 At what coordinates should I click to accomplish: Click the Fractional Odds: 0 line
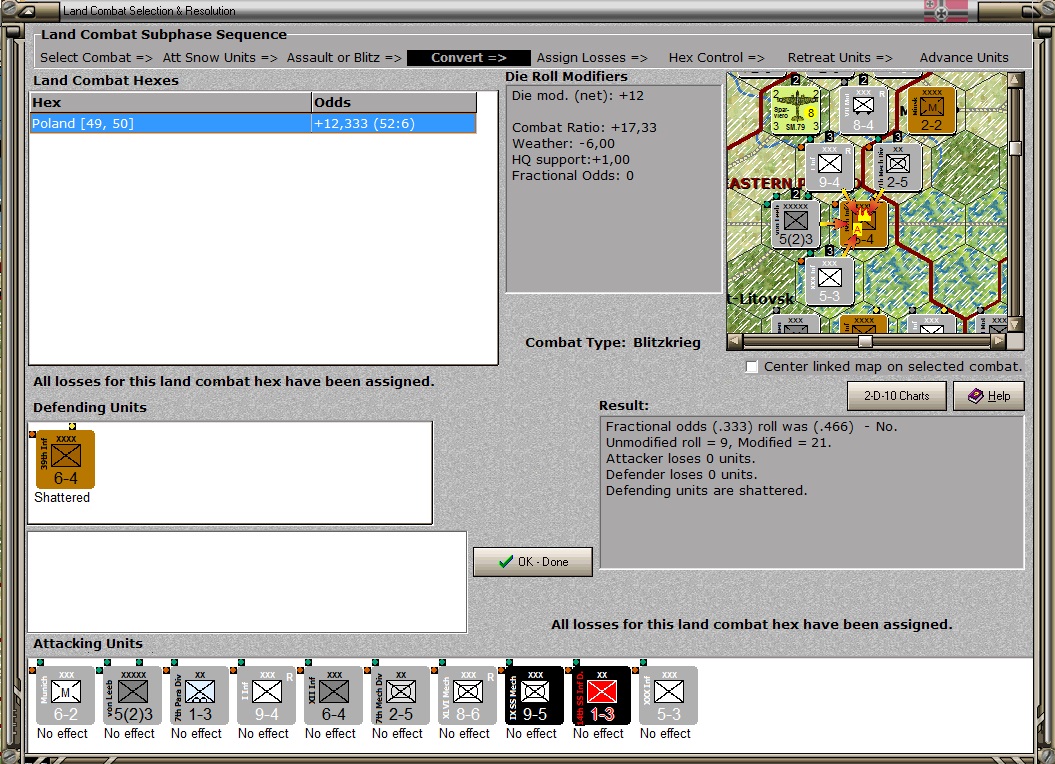coord(573,176)
